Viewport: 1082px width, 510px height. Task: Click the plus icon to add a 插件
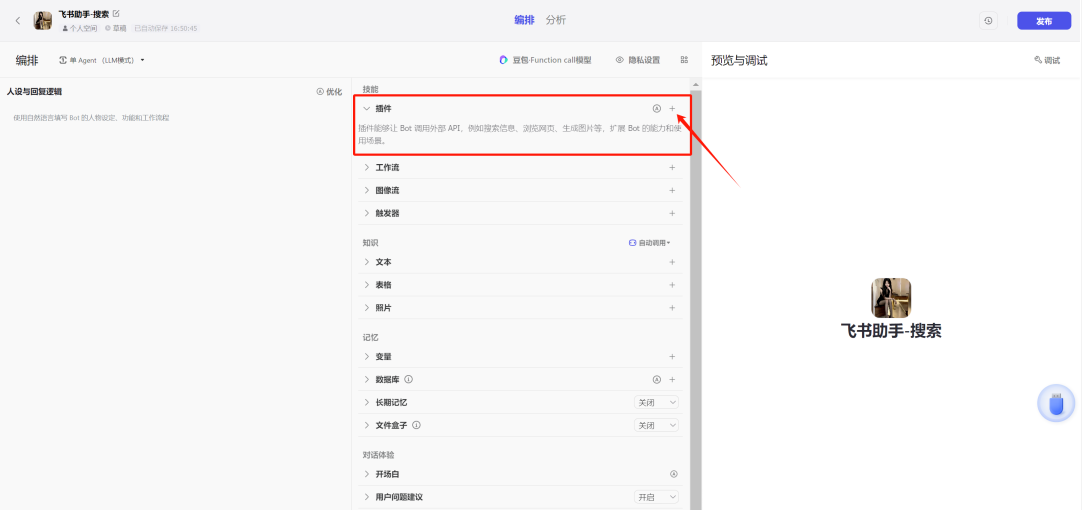coord(672,108)
